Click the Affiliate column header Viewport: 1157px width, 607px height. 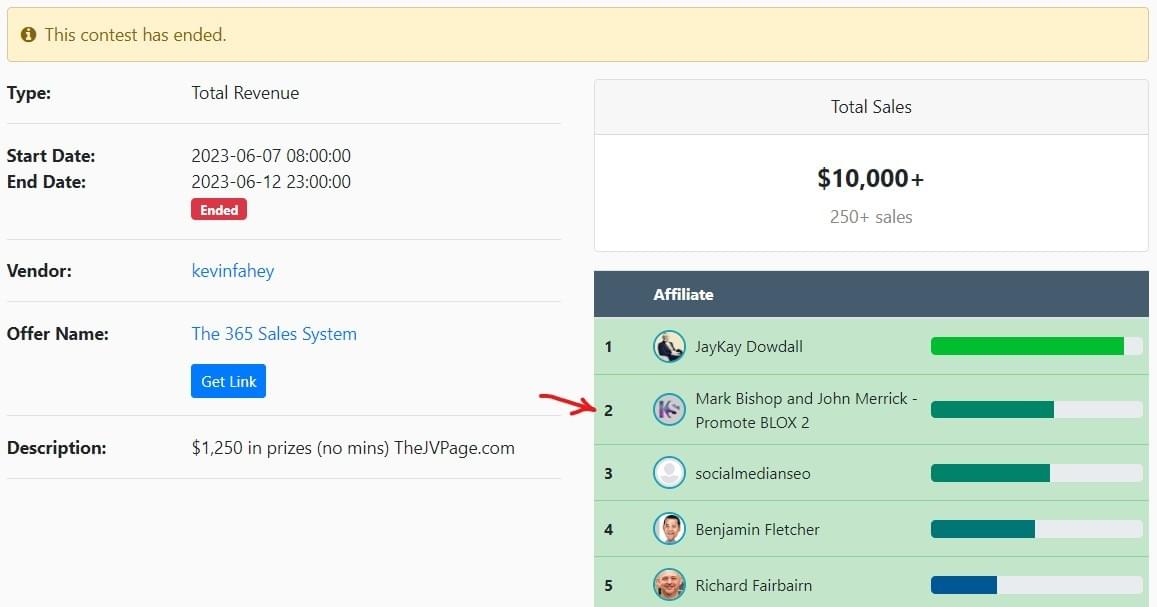(683, 294)
